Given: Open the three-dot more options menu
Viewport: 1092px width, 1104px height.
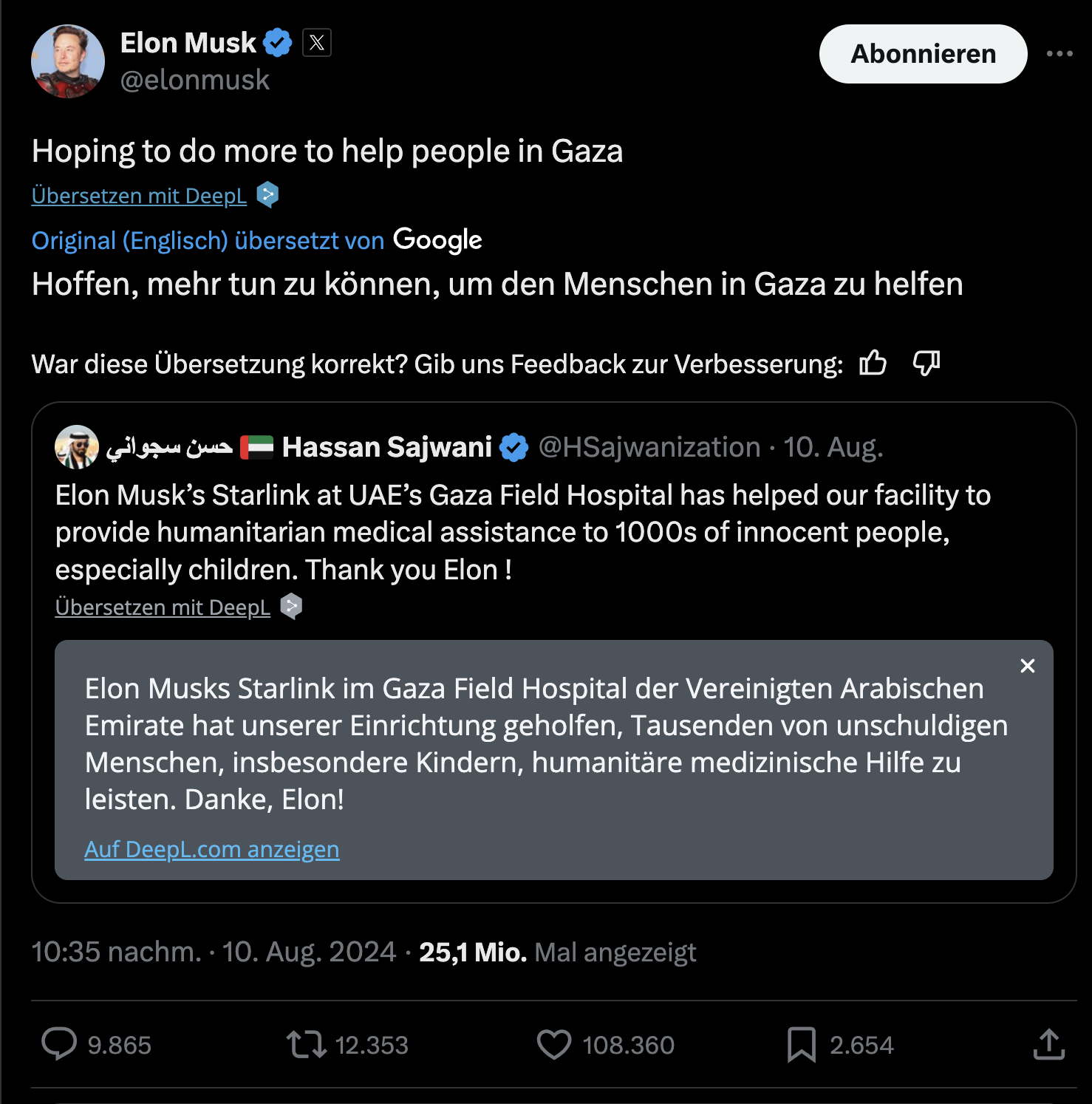Looking at the screenshot, I should [x=1059, y=53].
